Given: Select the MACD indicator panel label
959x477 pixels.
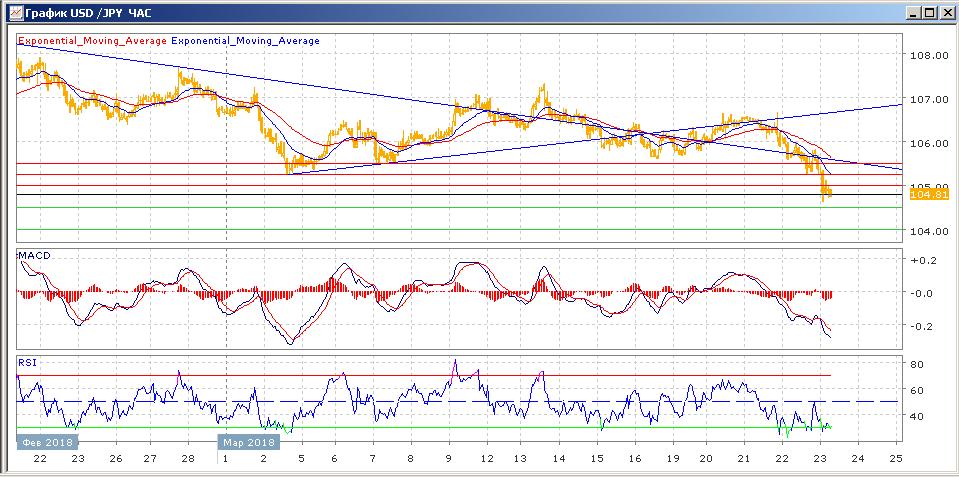Looking at the screenshot, I should (x=35, y=257).
